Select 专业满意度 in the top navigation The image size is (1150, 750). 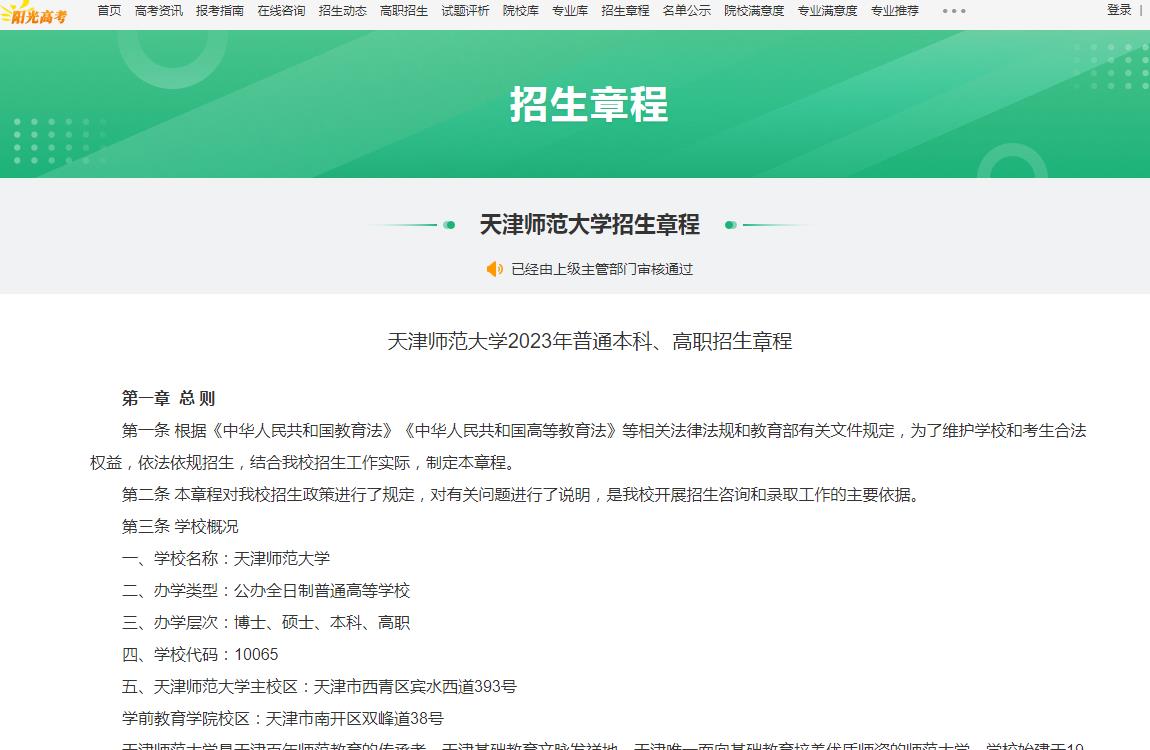pyautogui.click(x=827, y=10)
